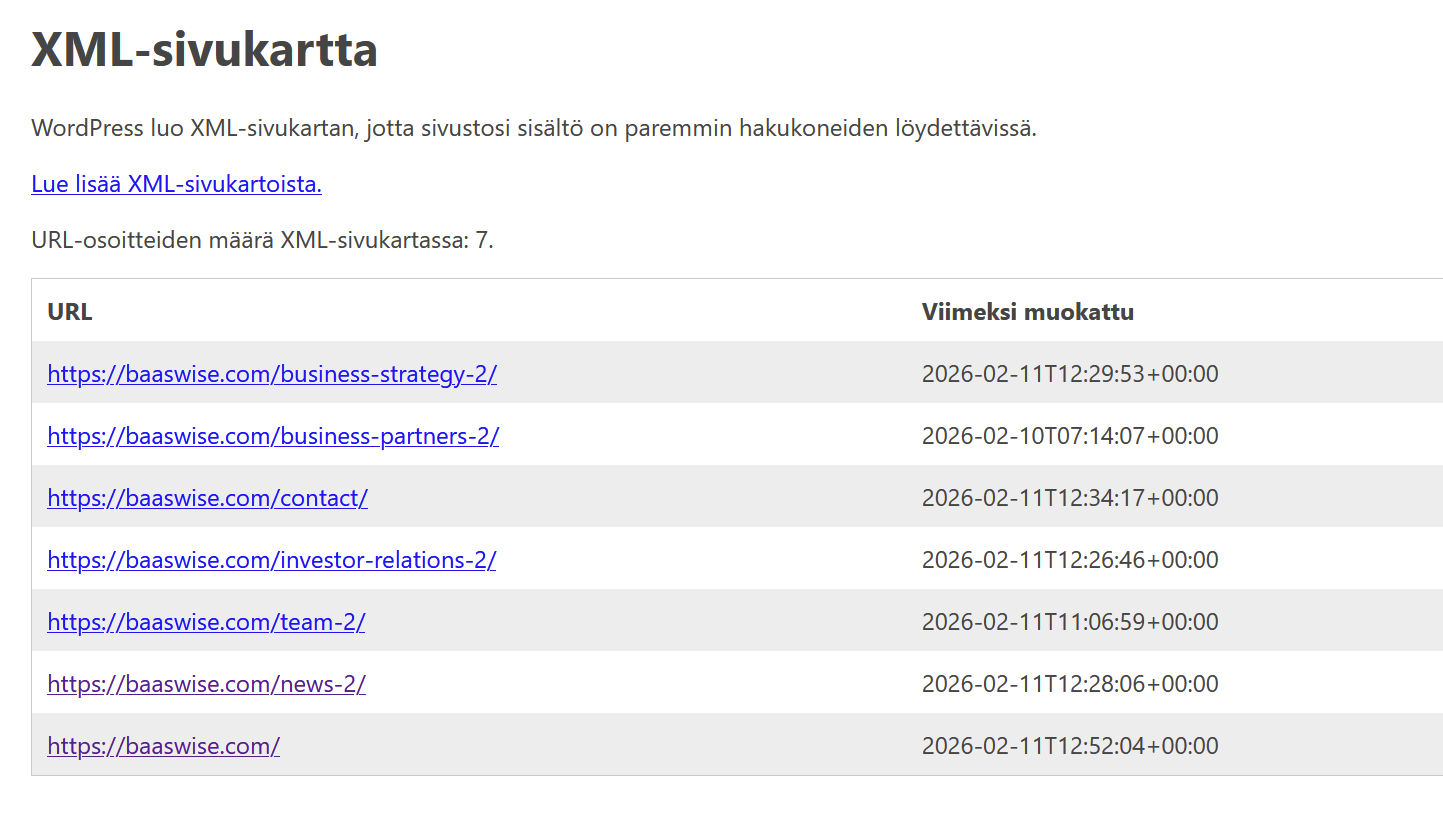Open the business-strategy-2 URL link

point(271,374)
